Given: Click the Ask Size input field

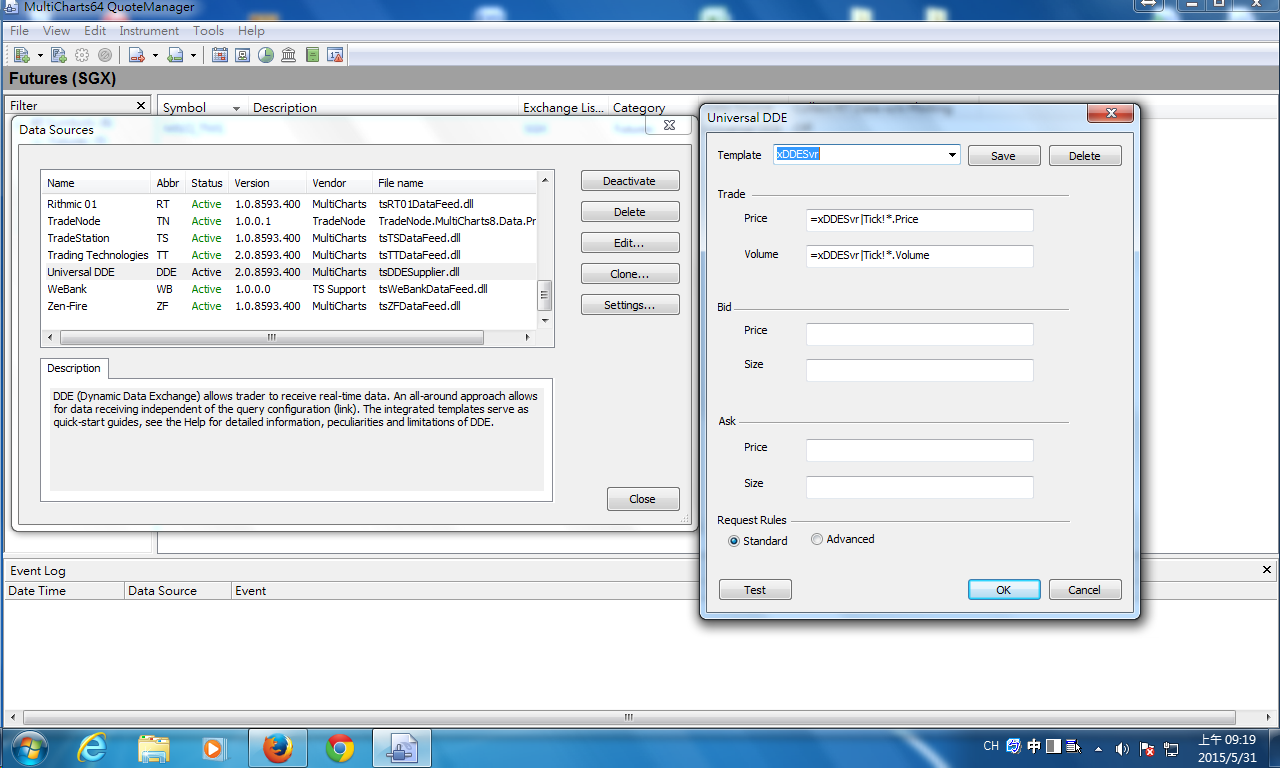Looking at the screenshot, I should [920, 487].
